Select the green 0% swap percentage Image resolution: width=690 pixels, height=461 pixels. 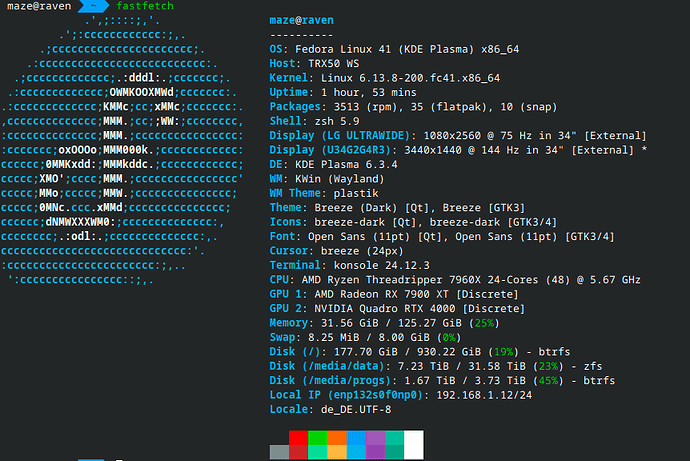pos(449,338)
